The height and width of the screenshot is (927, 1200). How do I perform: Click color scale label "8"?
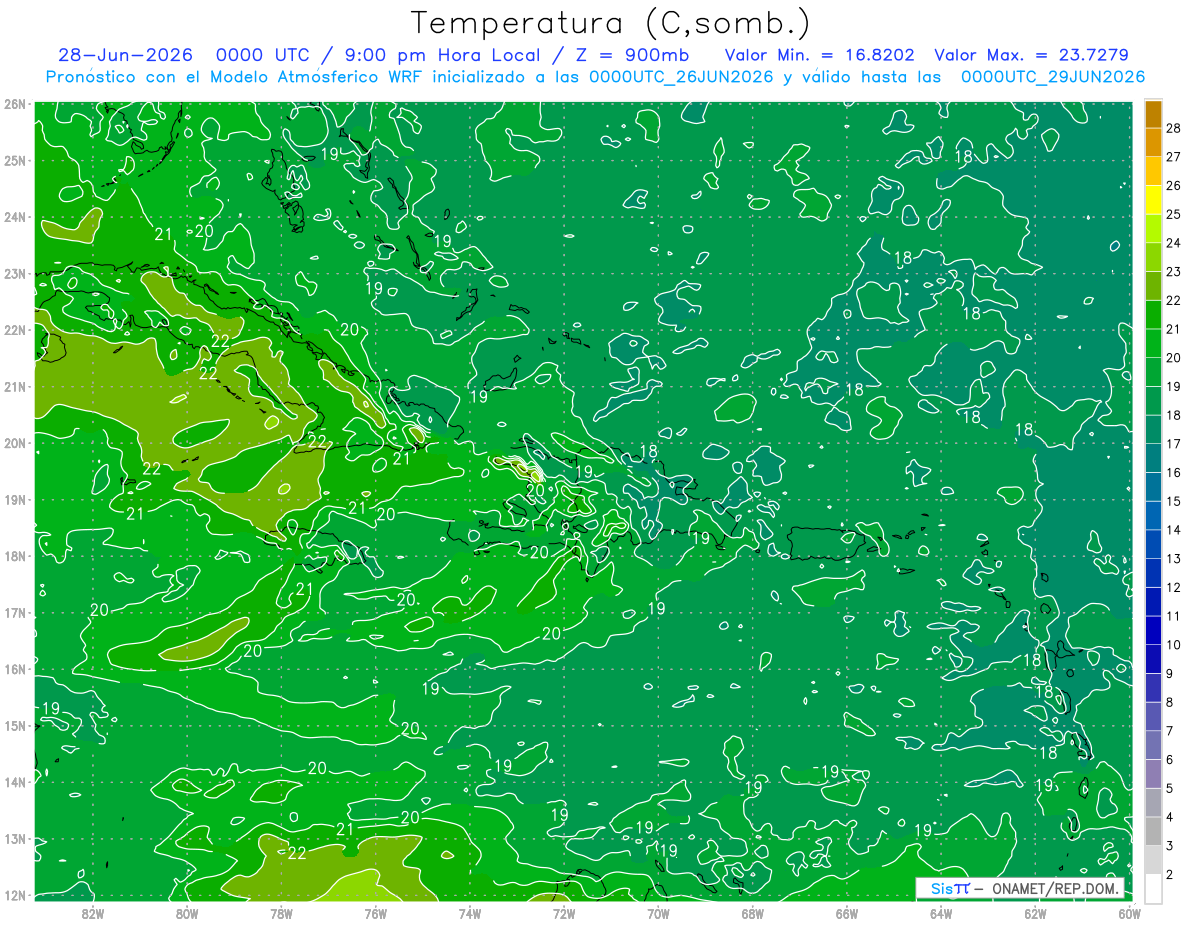1170,702
